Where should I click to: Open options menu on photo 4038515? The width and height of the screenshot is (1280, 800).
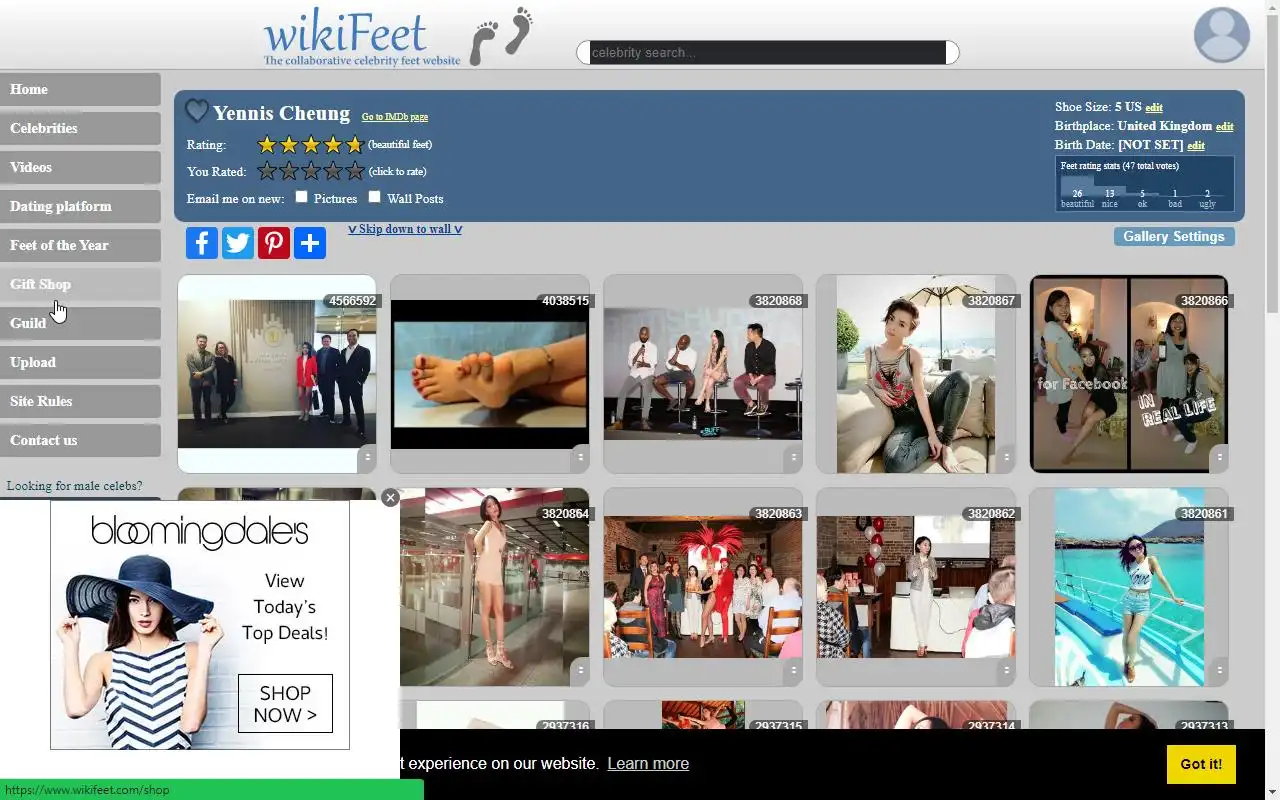580,457
